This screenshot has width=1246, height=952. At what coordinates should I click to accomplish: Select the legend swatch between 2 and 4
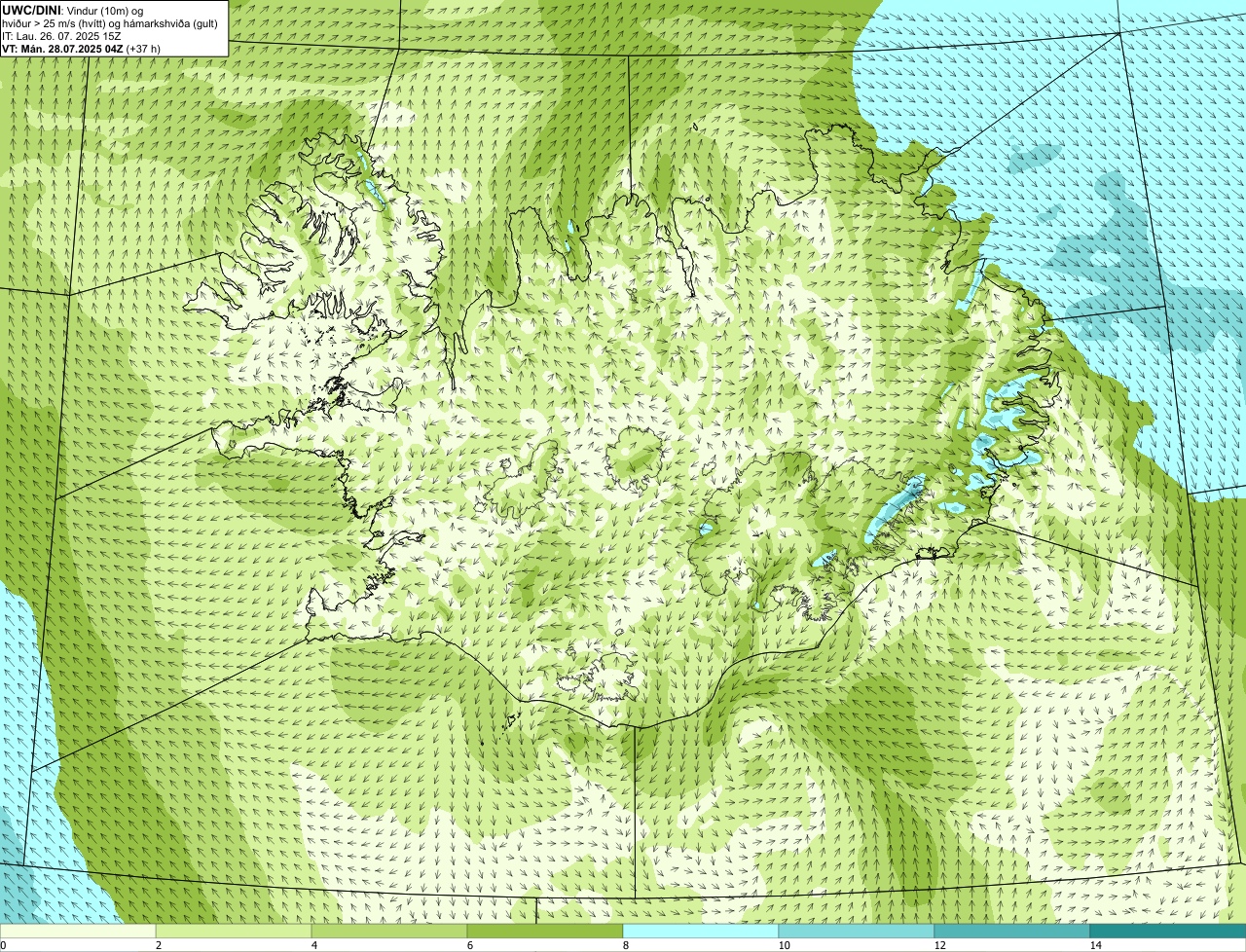[x=234, y=931]
